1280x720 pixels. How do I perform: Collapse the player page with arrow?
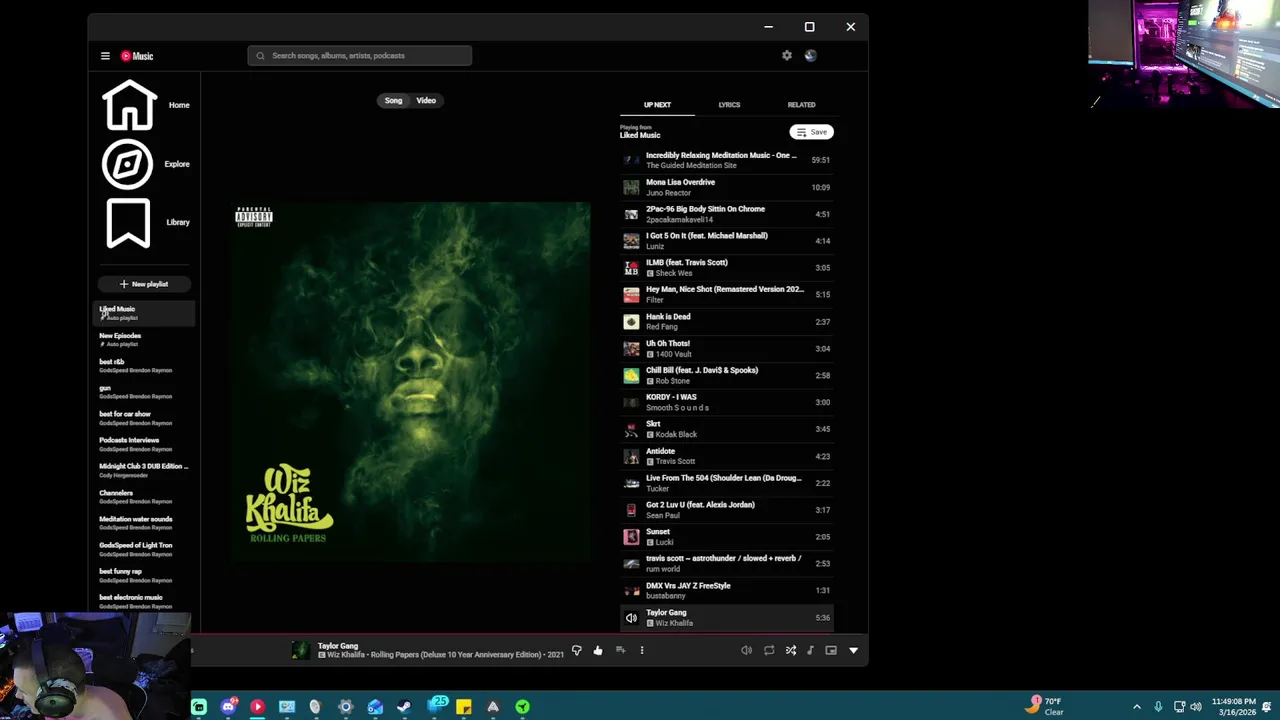(x=853, y=650)
